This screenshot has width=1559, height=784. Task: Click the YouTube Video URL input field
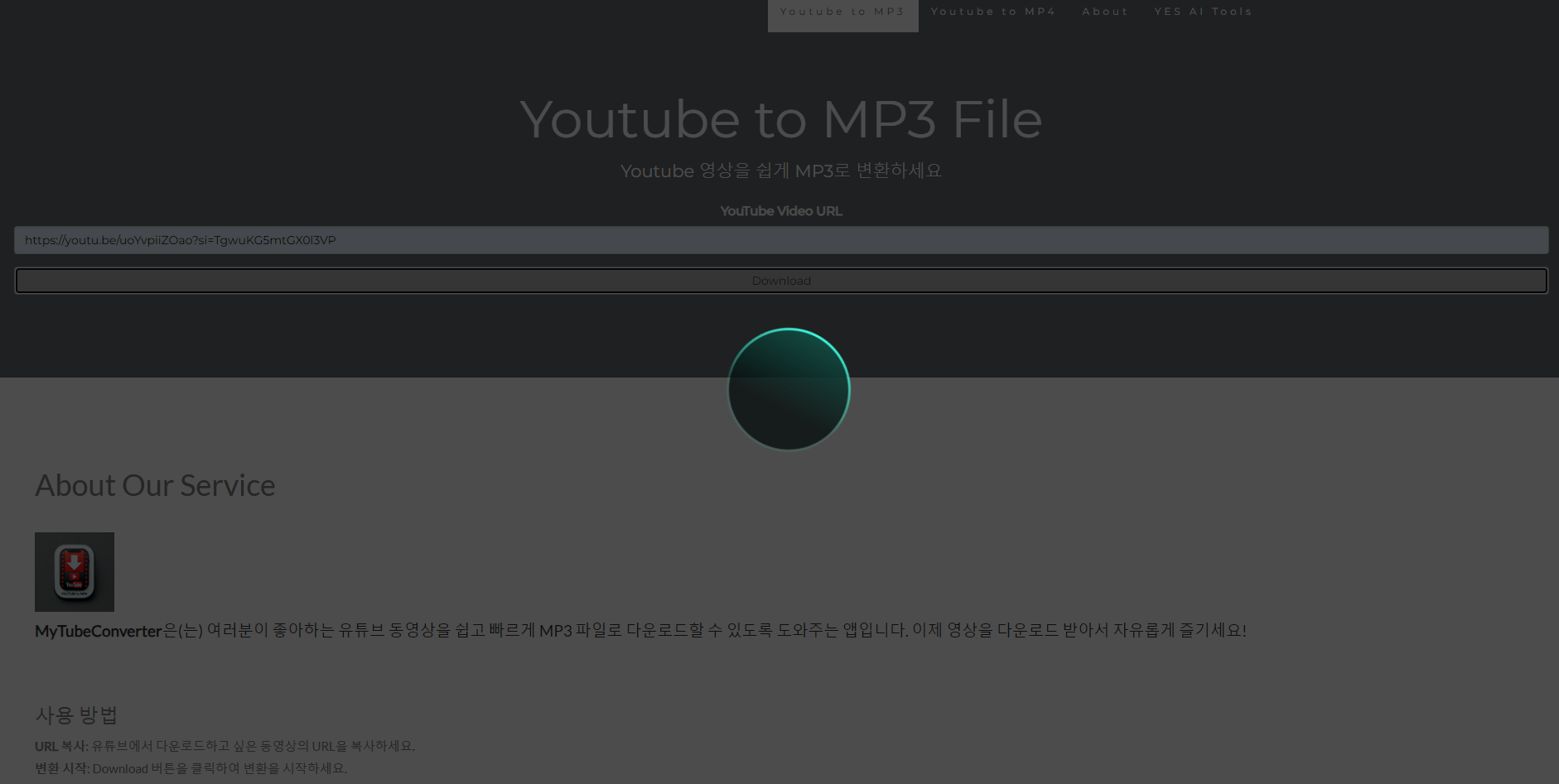pyautogui.click(x=781, y=240)
